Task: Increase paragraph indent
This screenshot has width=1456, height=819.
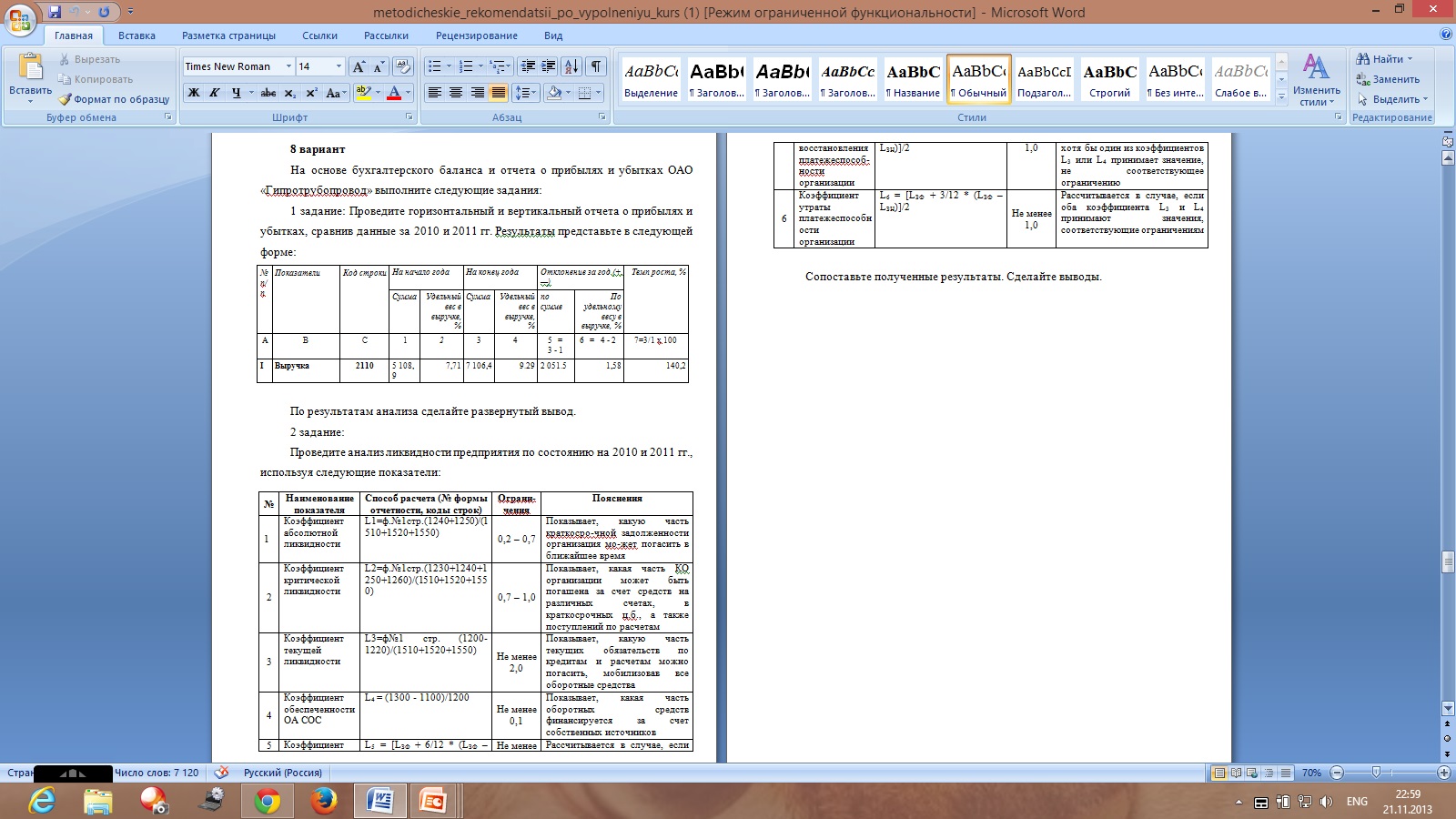Action: [549, 66]
